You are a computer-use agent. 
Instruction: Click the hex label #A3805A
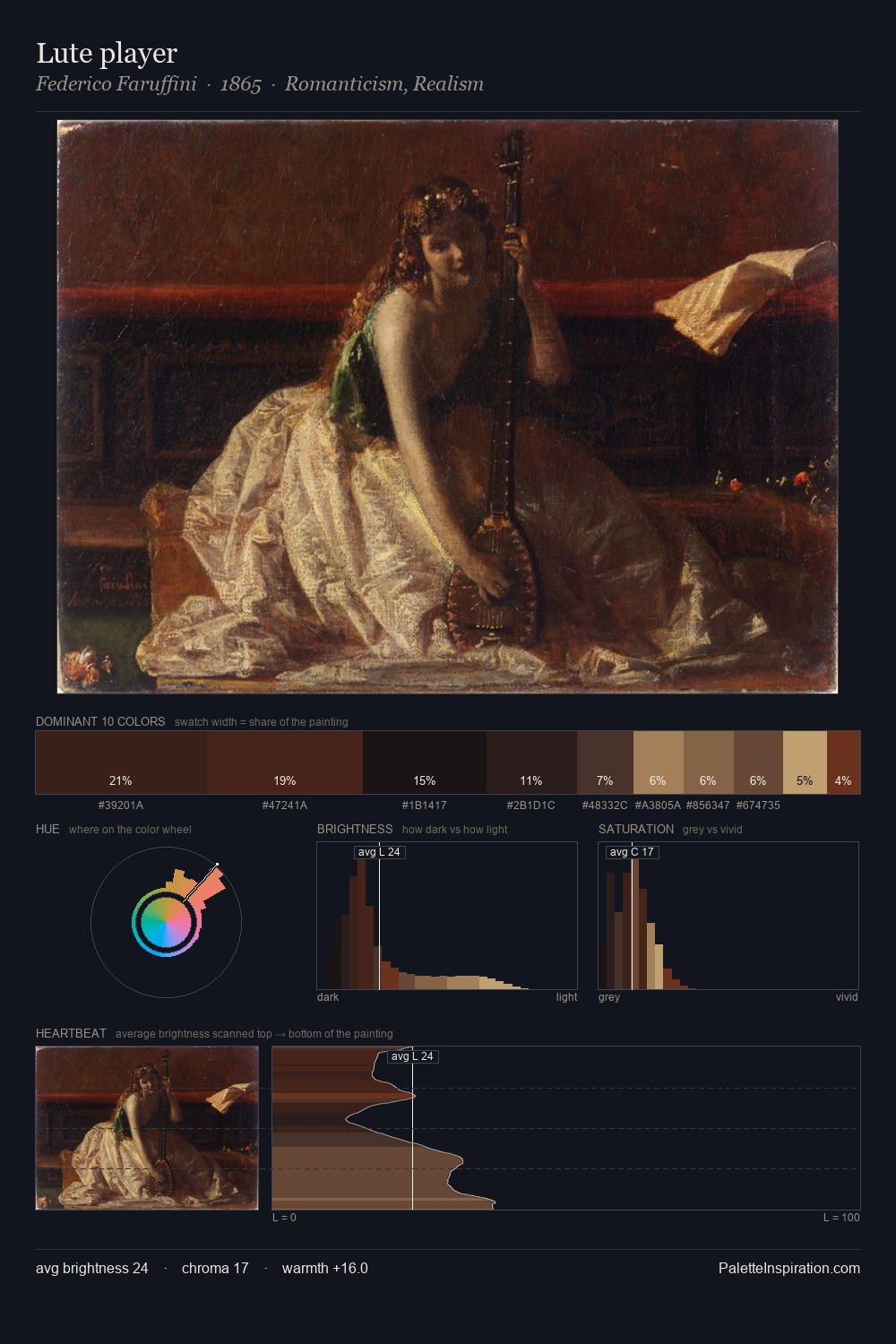(659, 806)
